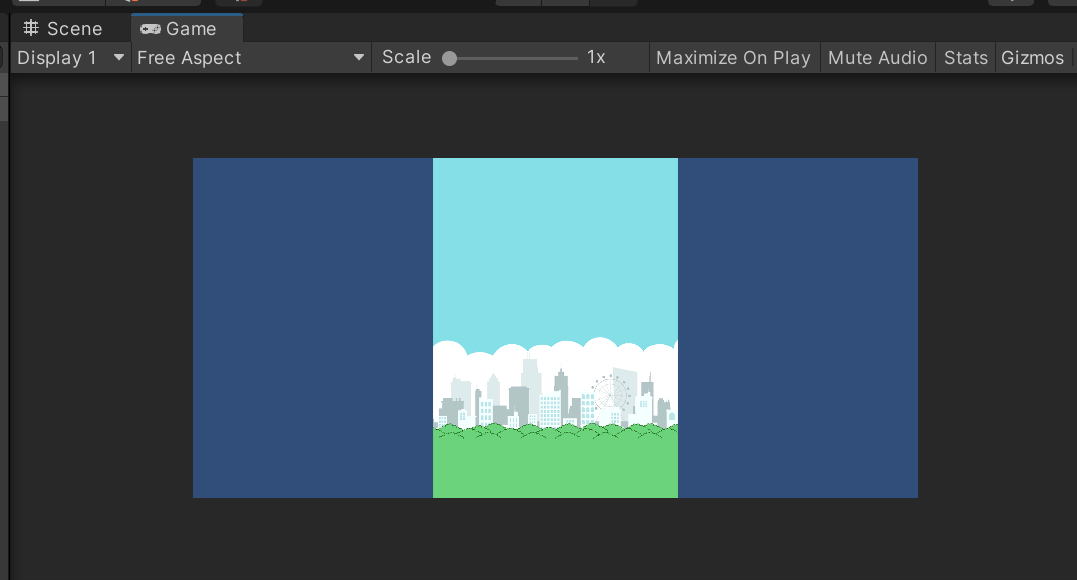
Task: Toggle Gizmos in Game view
Action: 1032,58
